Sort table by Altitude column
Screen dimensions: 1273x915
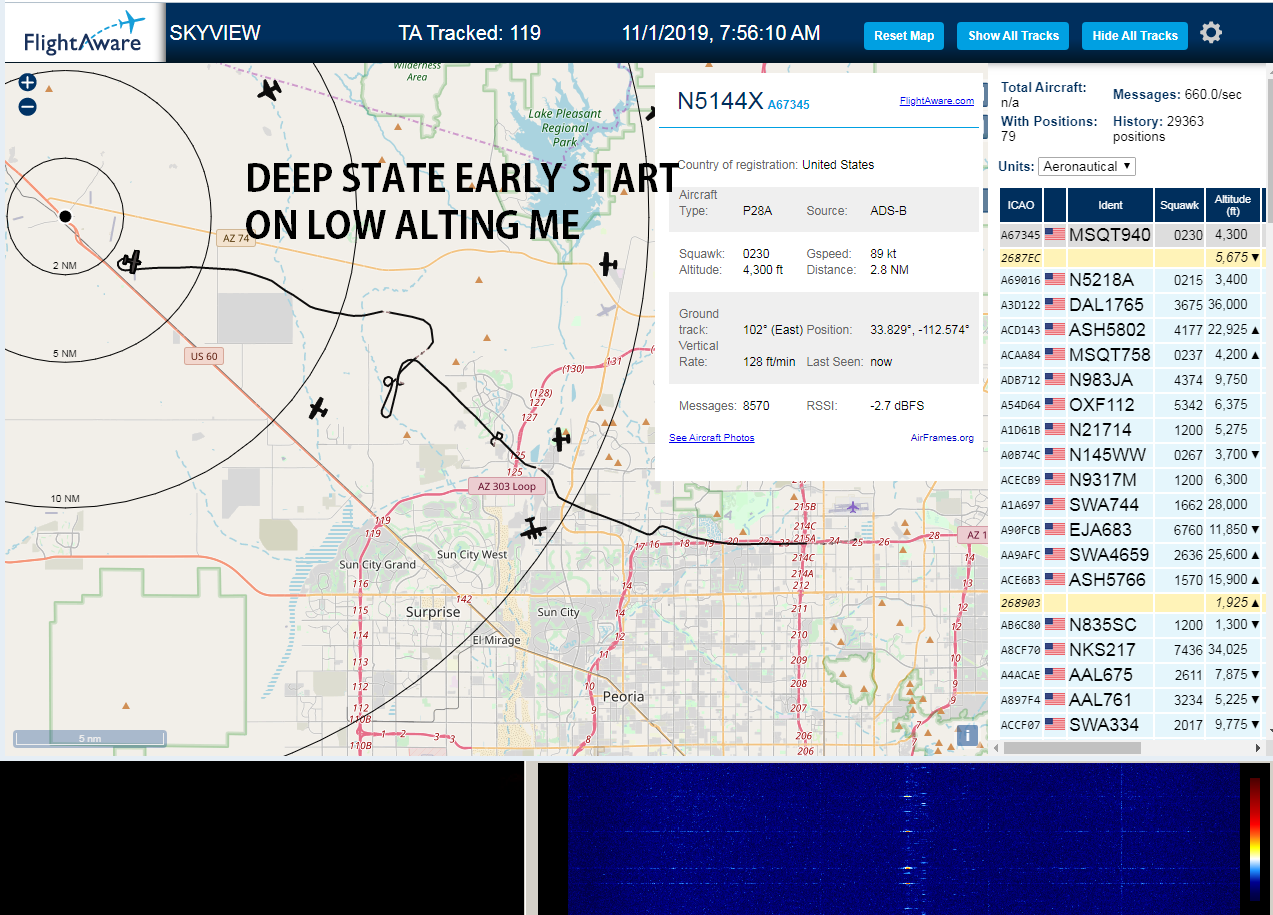click(1233, 205)
